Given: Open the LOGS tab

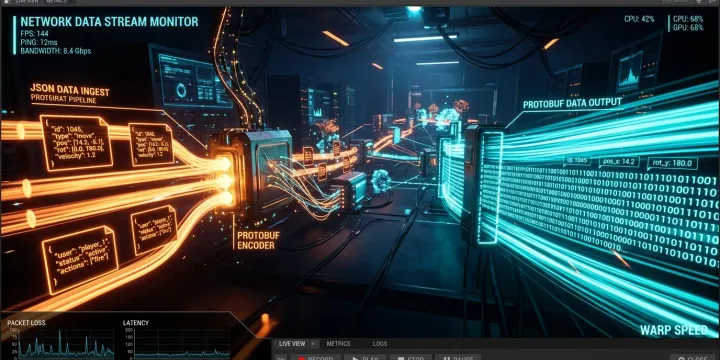Looking at the screenshot, I should point(380,343).
